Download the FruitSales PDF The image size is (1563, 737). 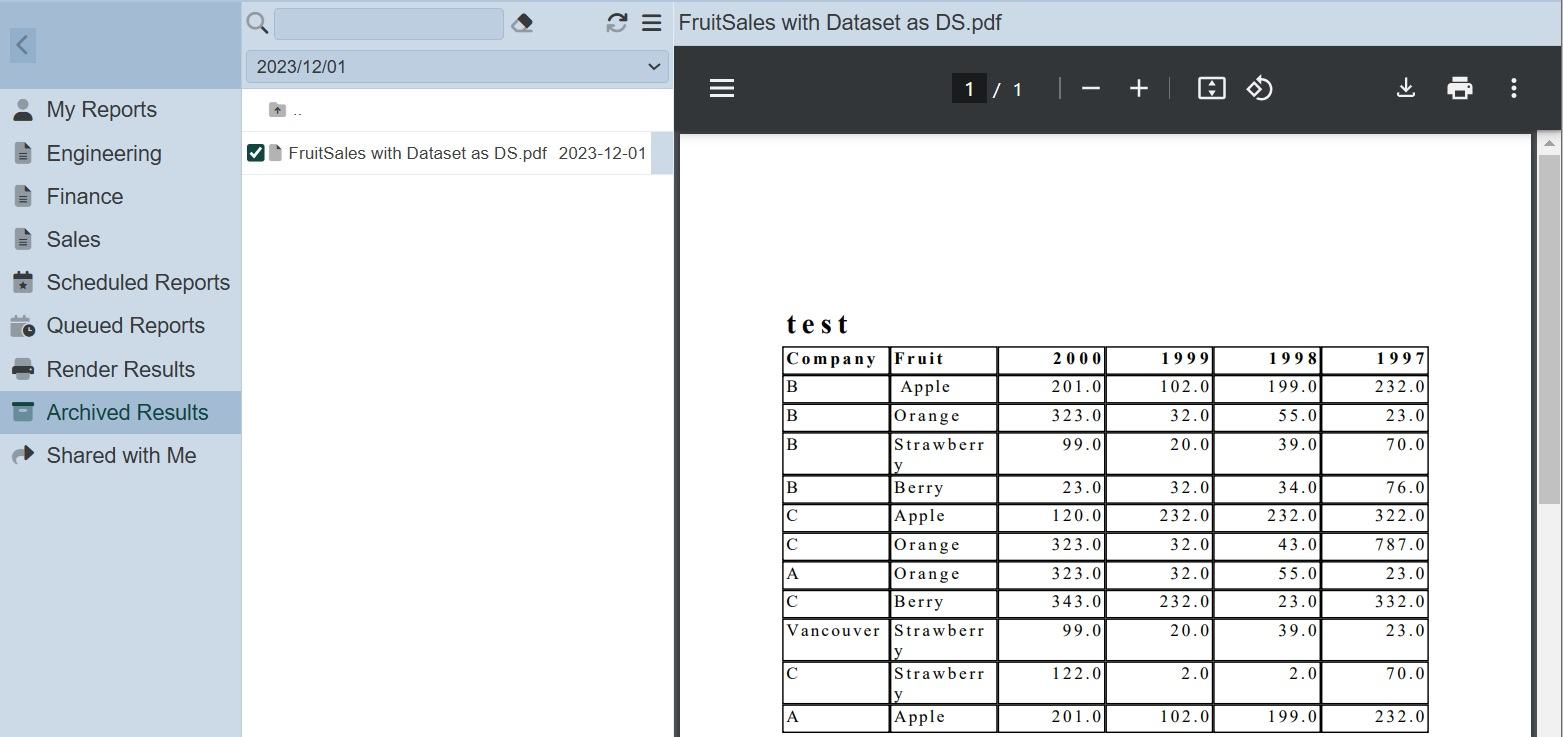point(1406,89)
